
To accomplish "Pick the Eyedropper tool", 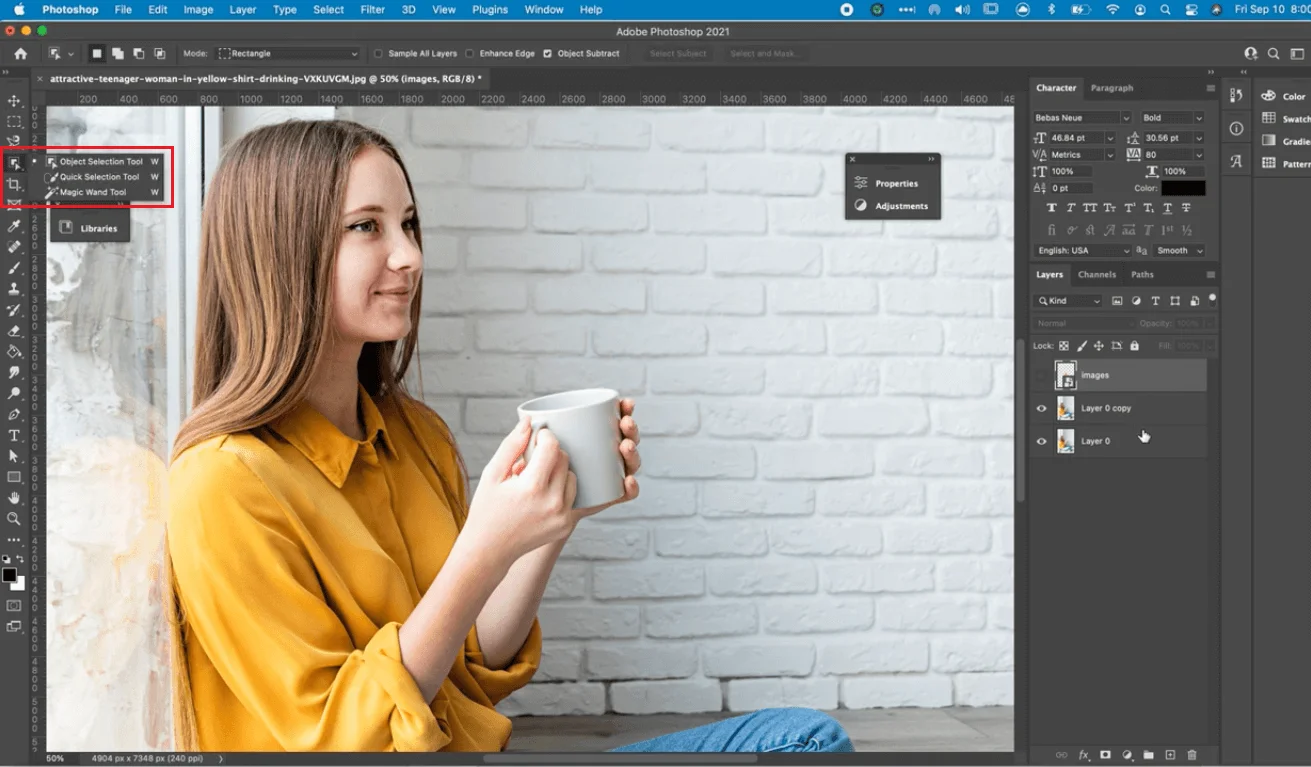I will (14, 226).
